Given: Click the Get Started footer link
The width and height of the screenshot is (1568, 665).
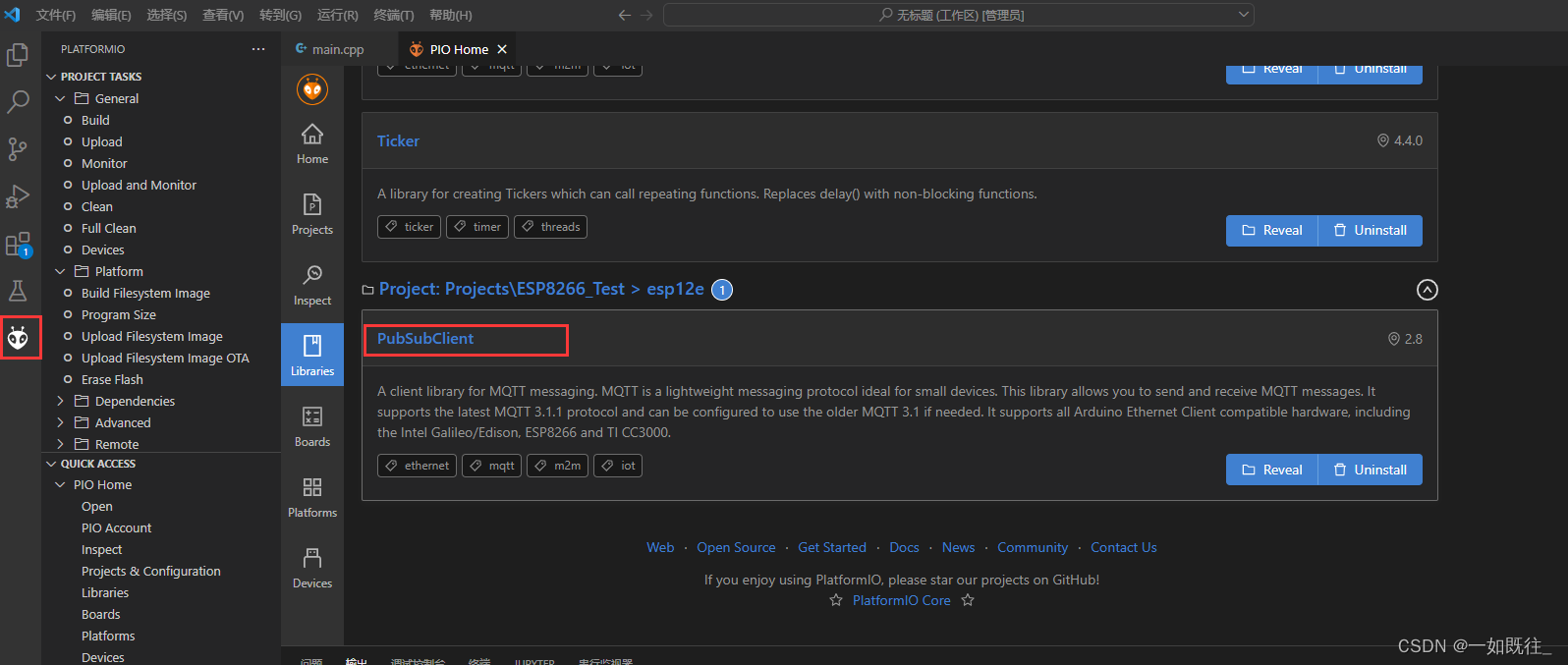Looking at the screenshot, I should [x=832, y=547].
